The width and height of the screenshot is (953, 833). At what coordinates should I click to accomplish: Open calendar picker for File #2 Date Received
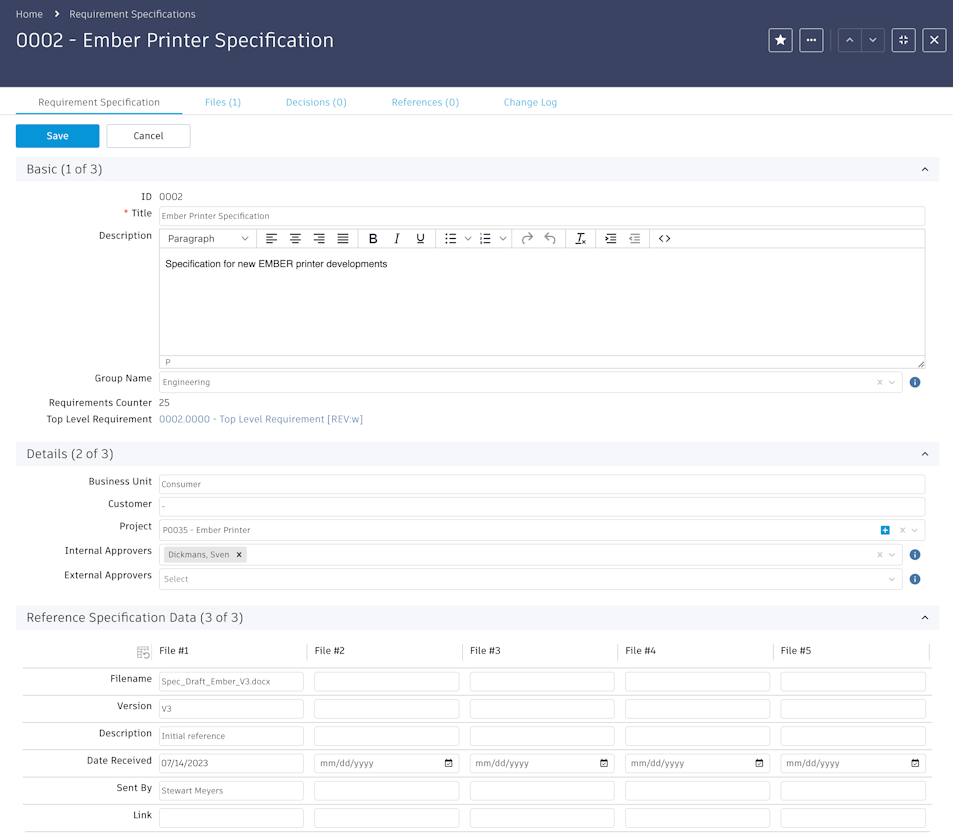coord(449,763)
